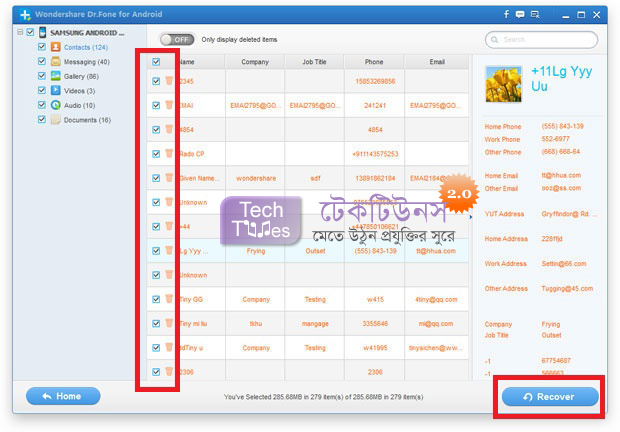Click the Dr.Fone logo in title bar

pyautogui.click(x=25, y=15)
